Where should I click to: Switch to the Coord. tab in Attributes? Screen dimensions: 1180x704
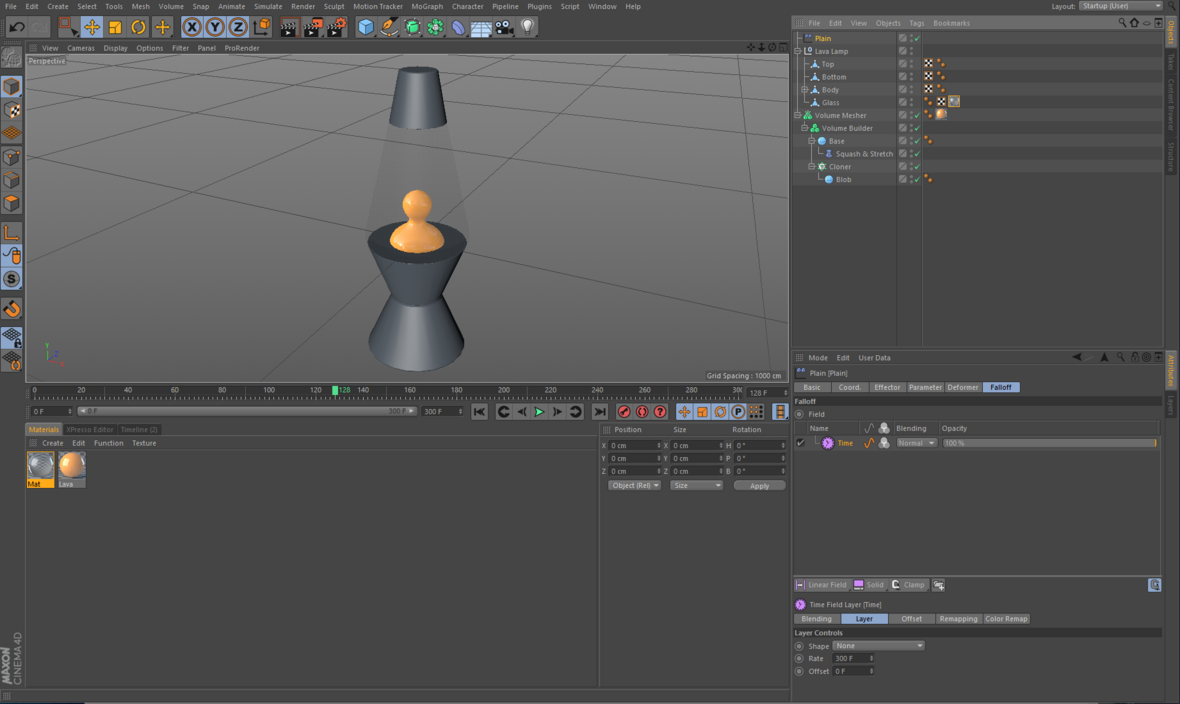850,387
